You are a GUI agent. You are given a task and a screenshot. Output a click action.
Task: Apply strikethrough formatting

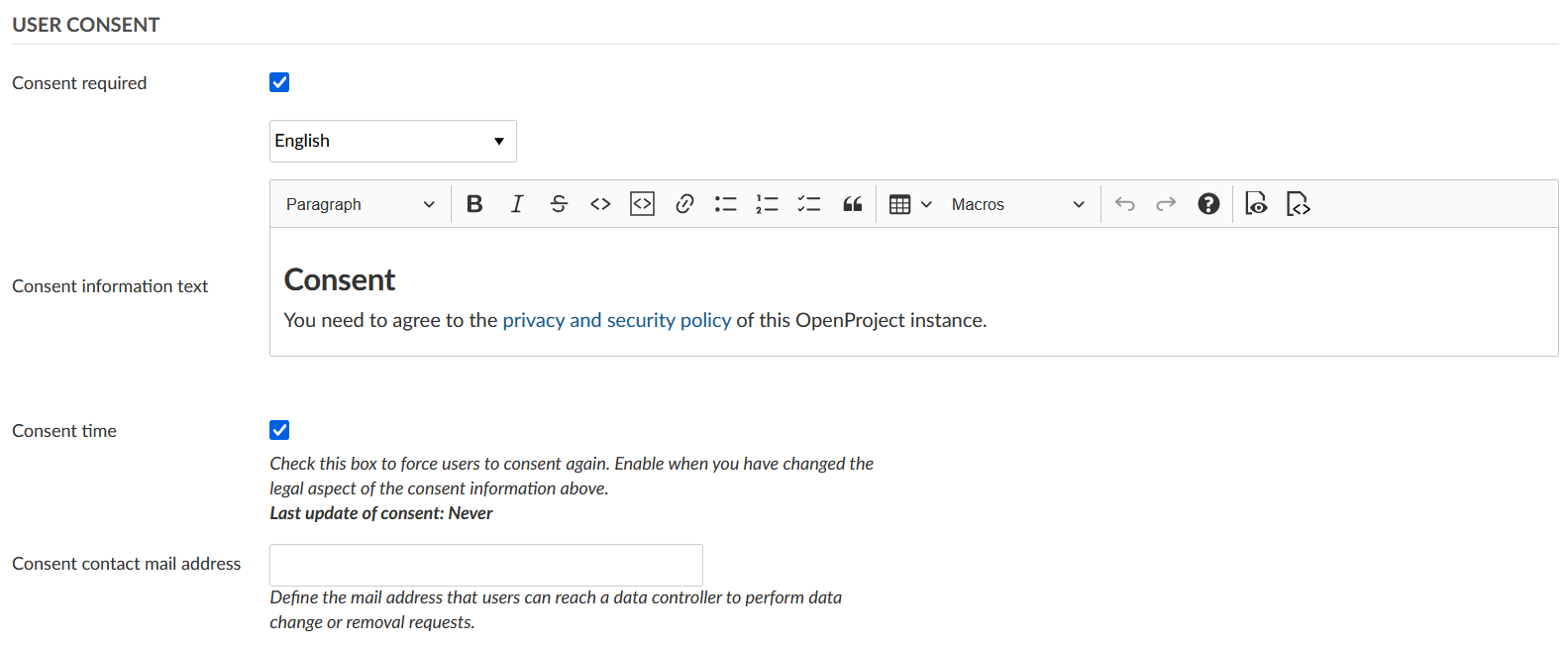click(559, 204)
